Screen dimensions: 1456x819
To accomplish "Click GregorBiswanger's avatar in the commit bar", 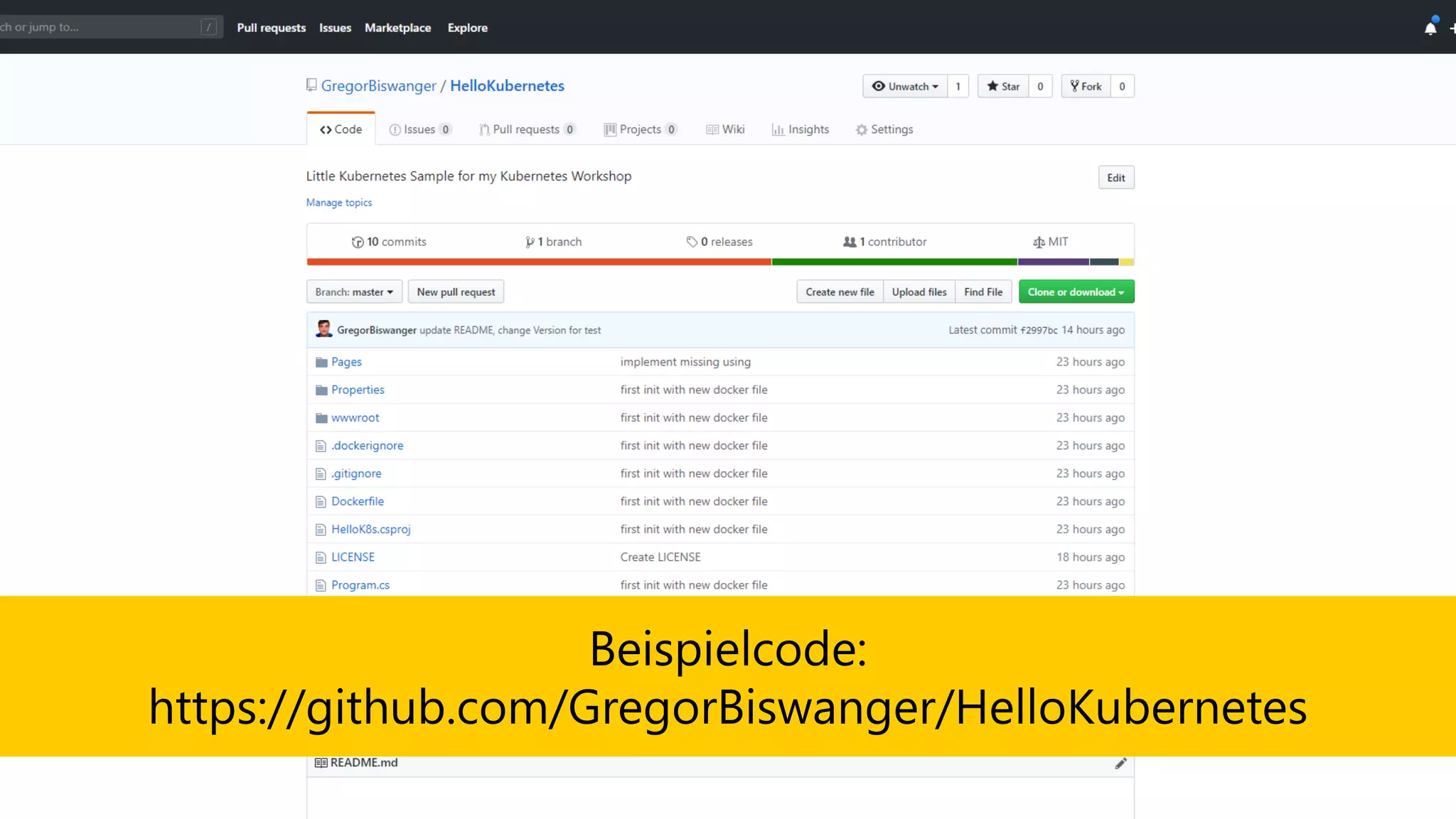I will pyautogui.click(x=324, y=329).
